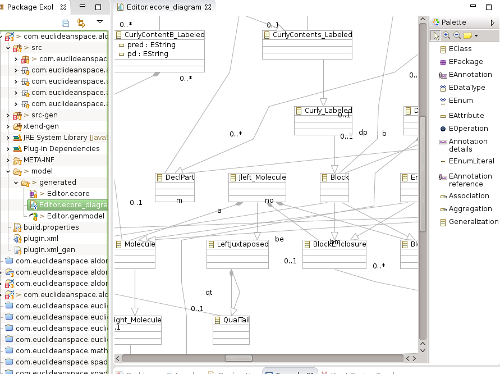The width and height of the screenshot is (500, 374).
Task: Select the EDataType palette tool
Action: (462, 88)
